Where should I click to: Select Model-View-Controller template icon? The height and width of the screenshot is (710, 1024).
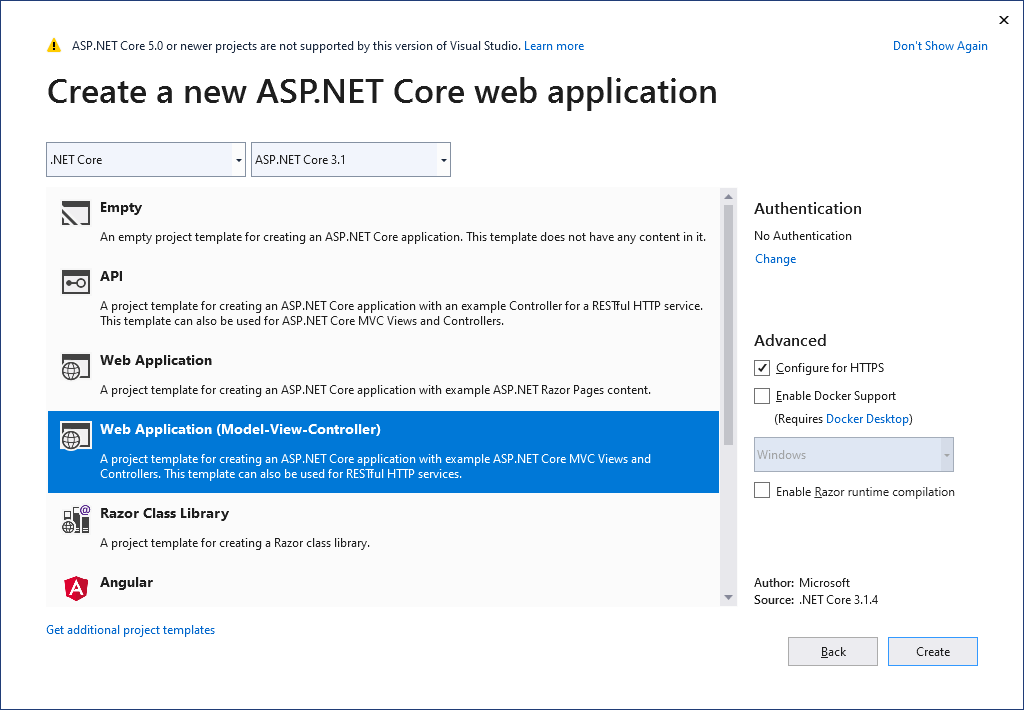click(x=76, y=436)
